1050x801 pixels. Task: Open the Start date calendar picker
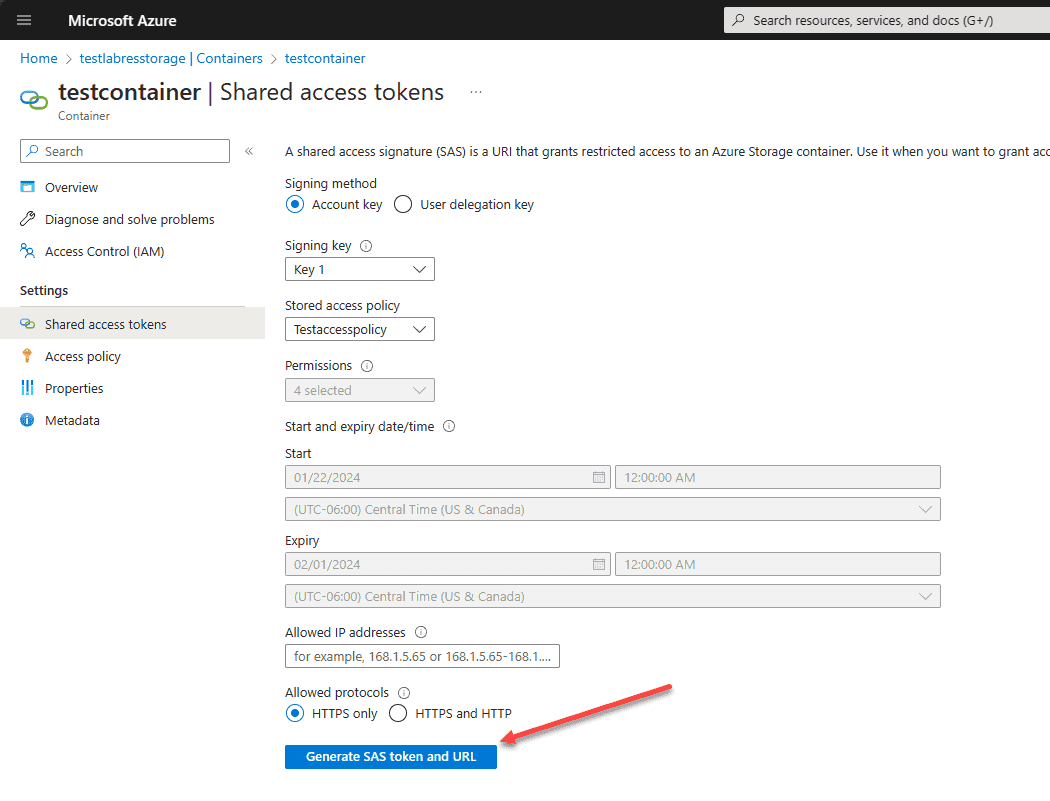[x=599, y=478]
